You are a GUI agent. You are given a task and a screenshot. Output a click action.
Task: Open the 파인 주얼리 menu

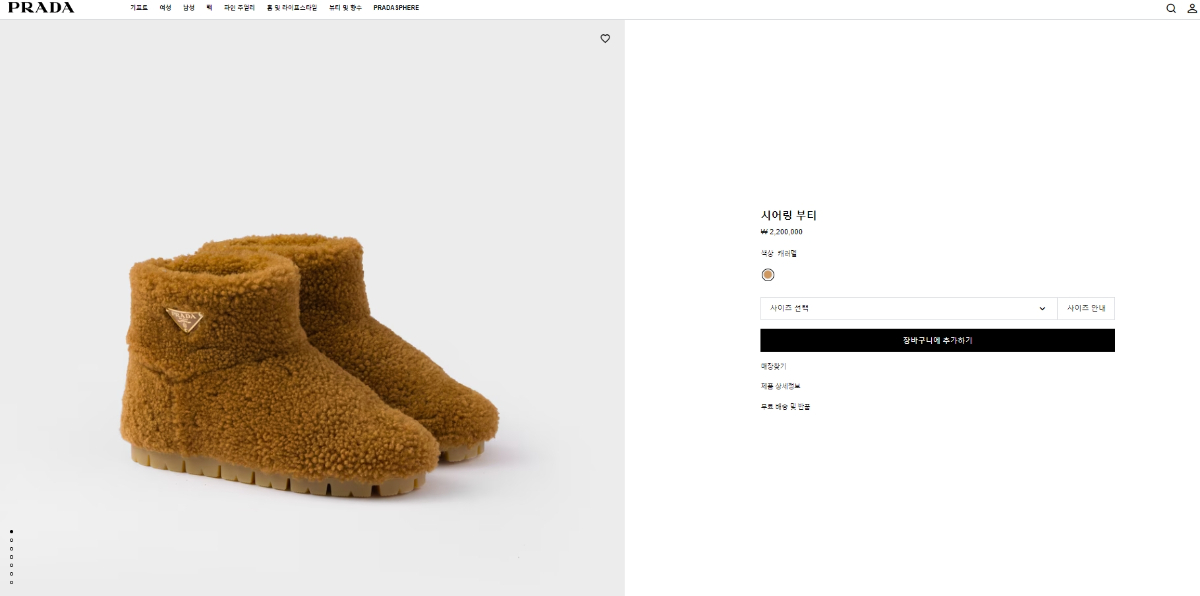click(x=240, y=8)
